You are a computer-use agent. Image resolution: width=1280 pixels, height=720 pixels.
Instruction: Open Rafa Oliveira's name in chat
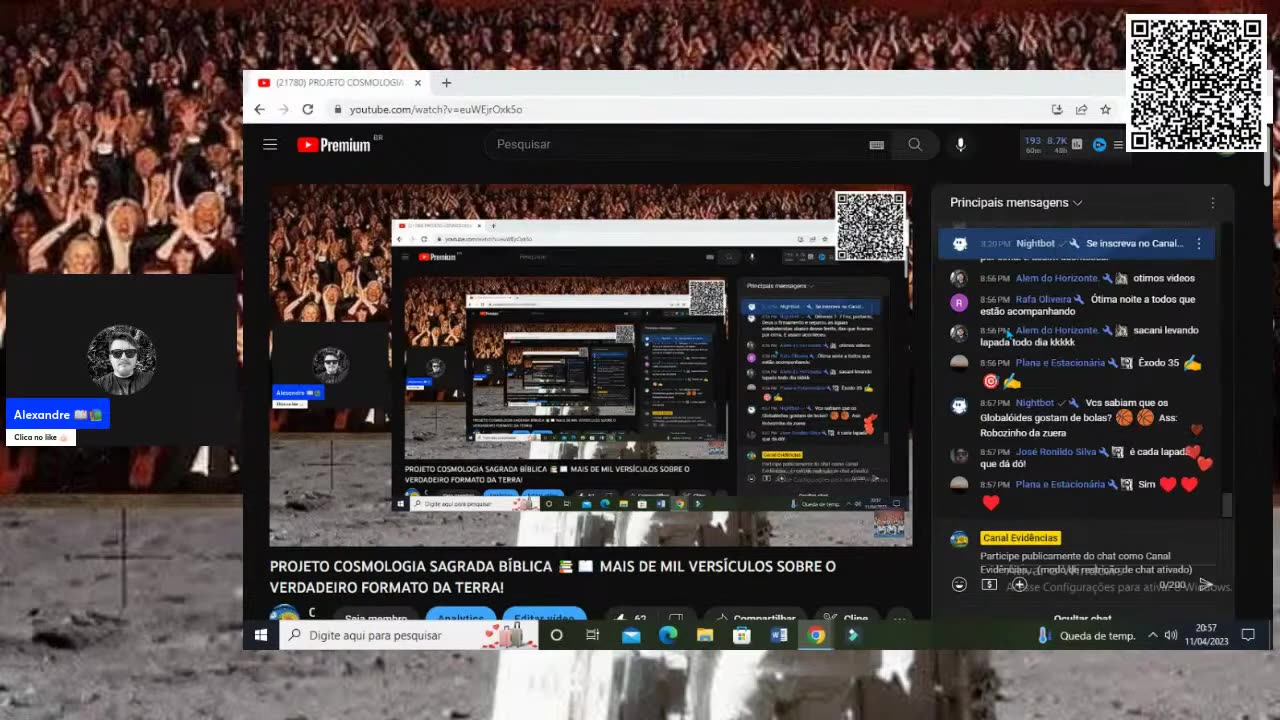point(1040,299)
